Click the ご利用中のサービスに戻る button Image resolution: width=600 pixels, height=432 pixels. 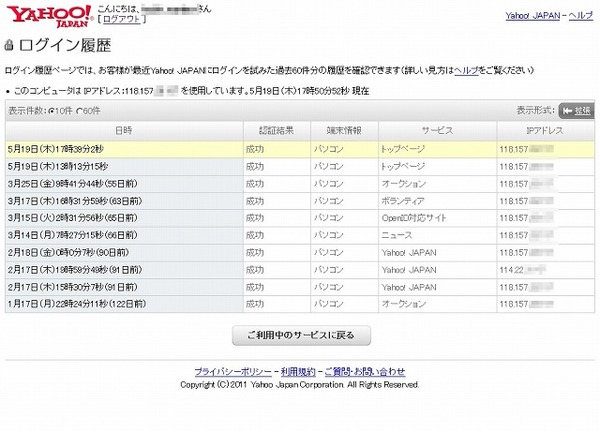point(301,336)
